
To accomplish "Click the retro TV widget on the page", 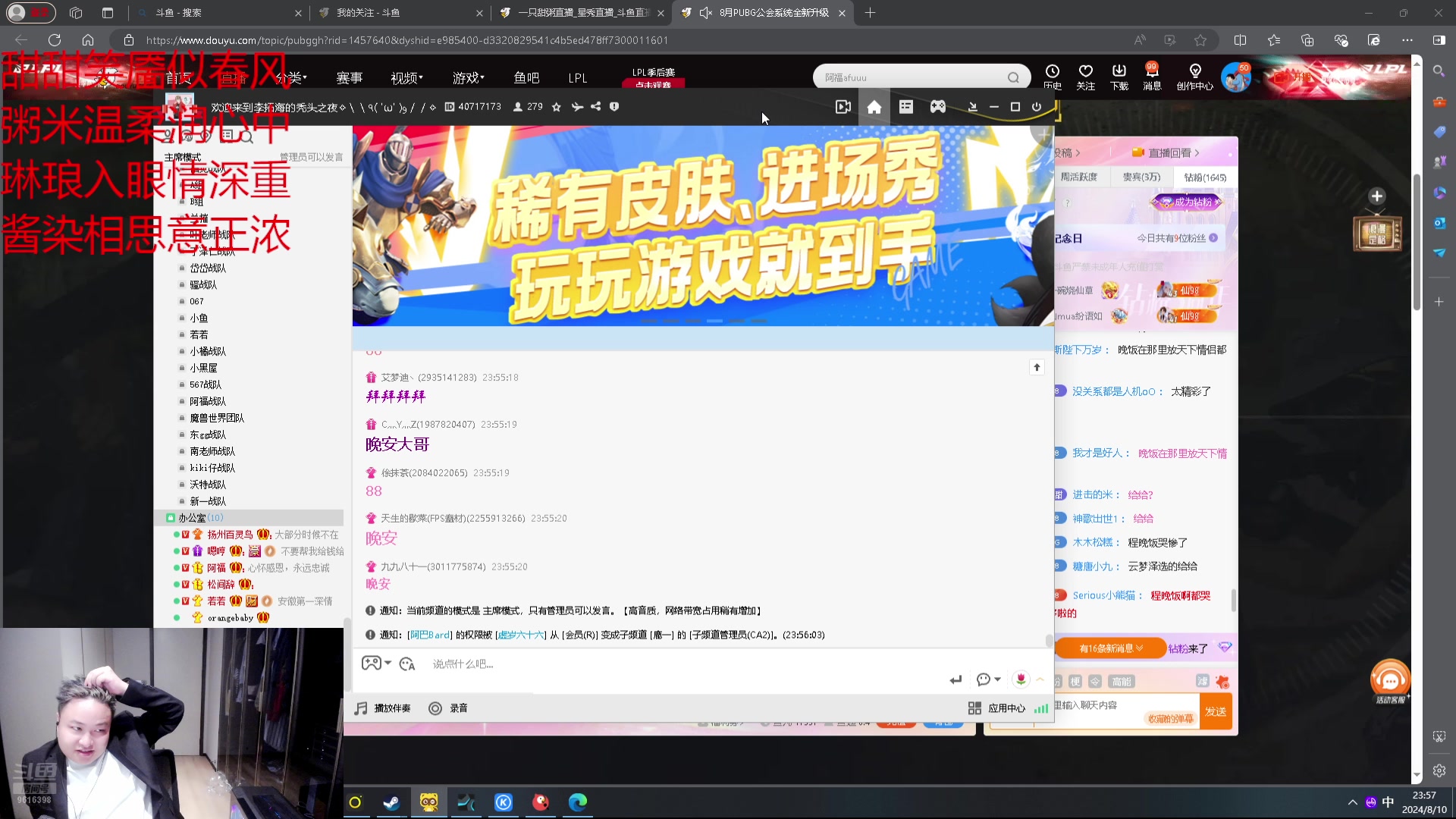I will (x=1377, y=234).
